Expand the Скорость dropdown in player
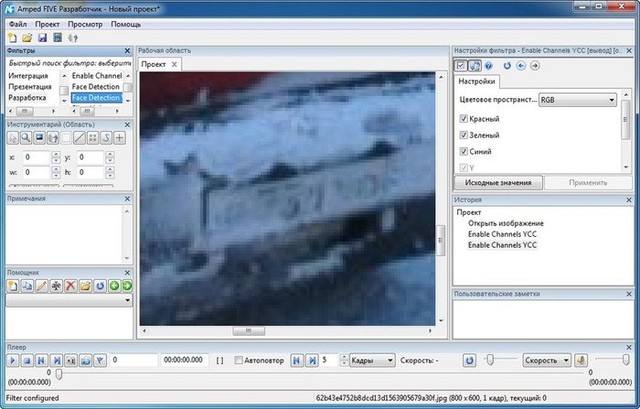Viewport: 640px width, 409px height. point(566,359)
